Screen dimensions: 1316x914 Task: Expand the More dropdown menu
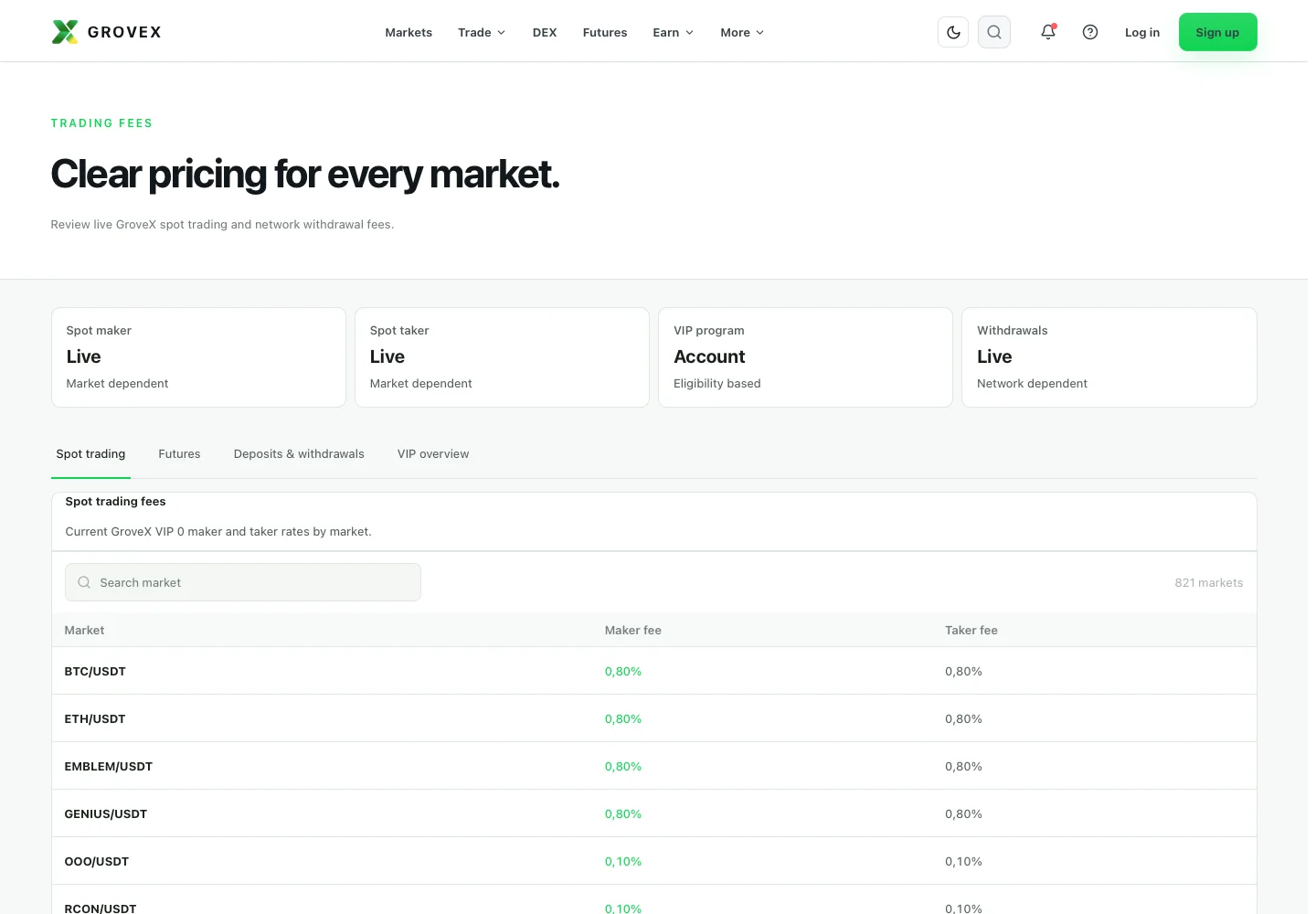(x=742, y=32)
